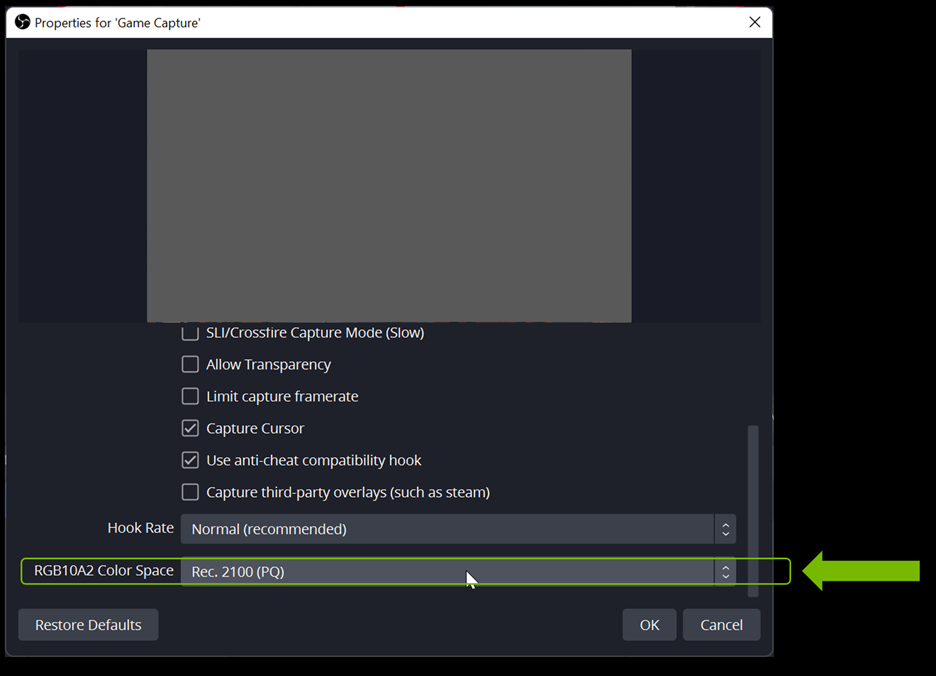936x676 pixels.
Task: Enable SLI/Crossfire Capture Mode (Slow)
Action: coord(190,332)
